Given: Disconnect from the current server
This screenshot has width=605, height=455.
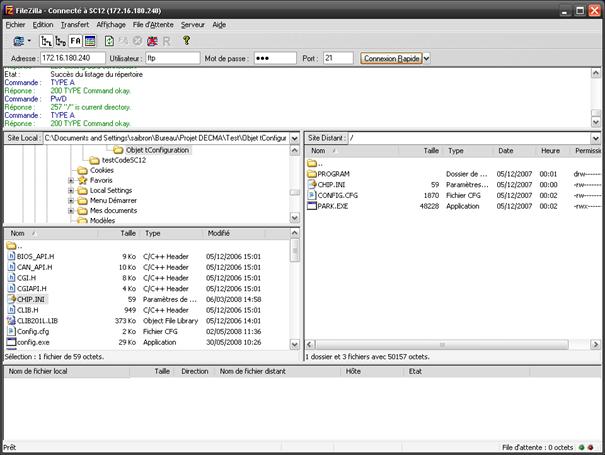Looking at the screenshot, I should coord(152,41).
